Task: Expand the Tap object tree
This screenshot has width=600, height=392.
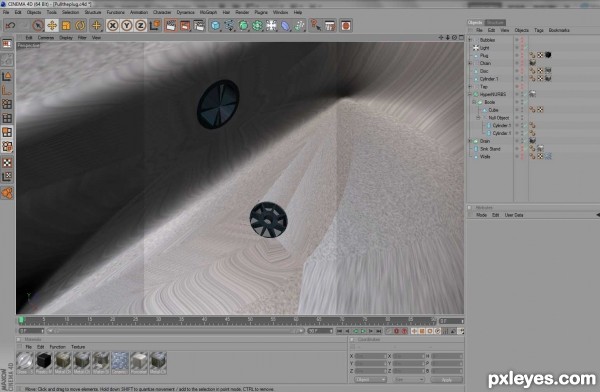Action: click(471, 87)
